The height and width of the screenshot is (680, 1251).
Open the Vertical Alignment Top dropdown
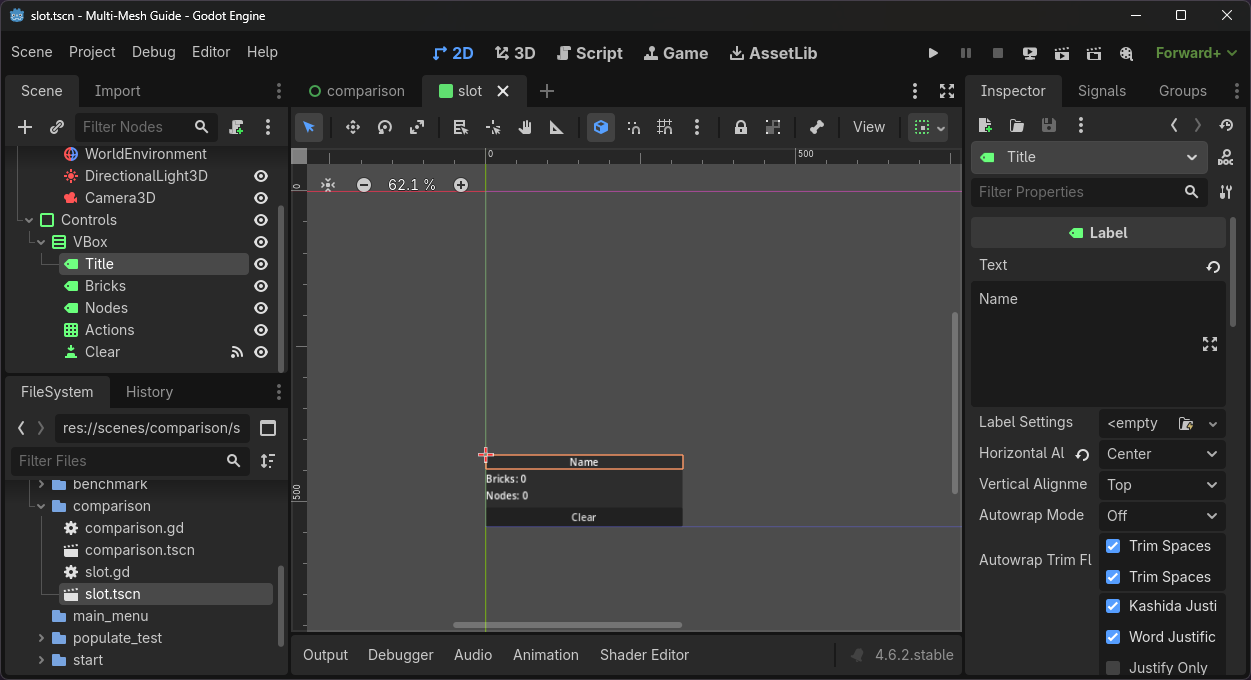coord(1162,485)
